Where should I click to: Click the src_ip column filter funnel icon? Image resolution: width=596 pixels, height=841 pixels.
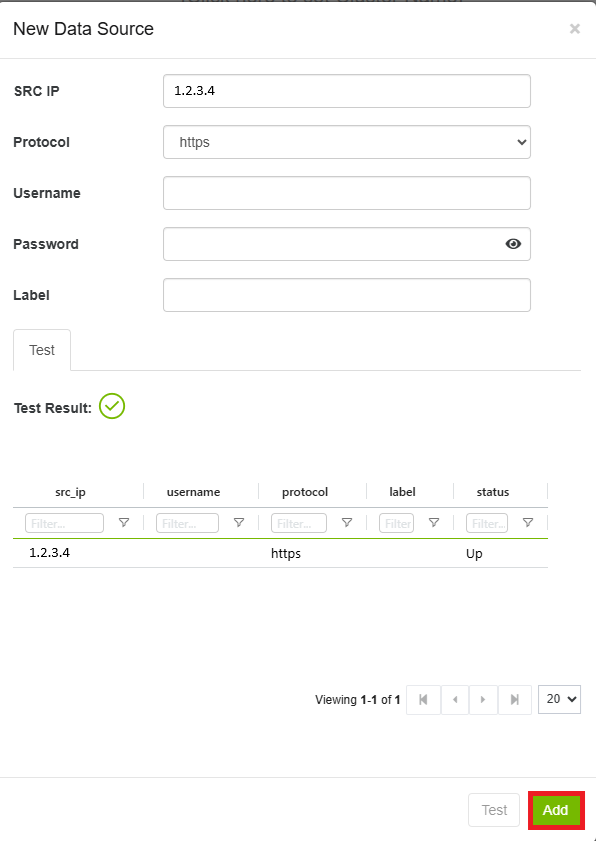pos(124,522)
